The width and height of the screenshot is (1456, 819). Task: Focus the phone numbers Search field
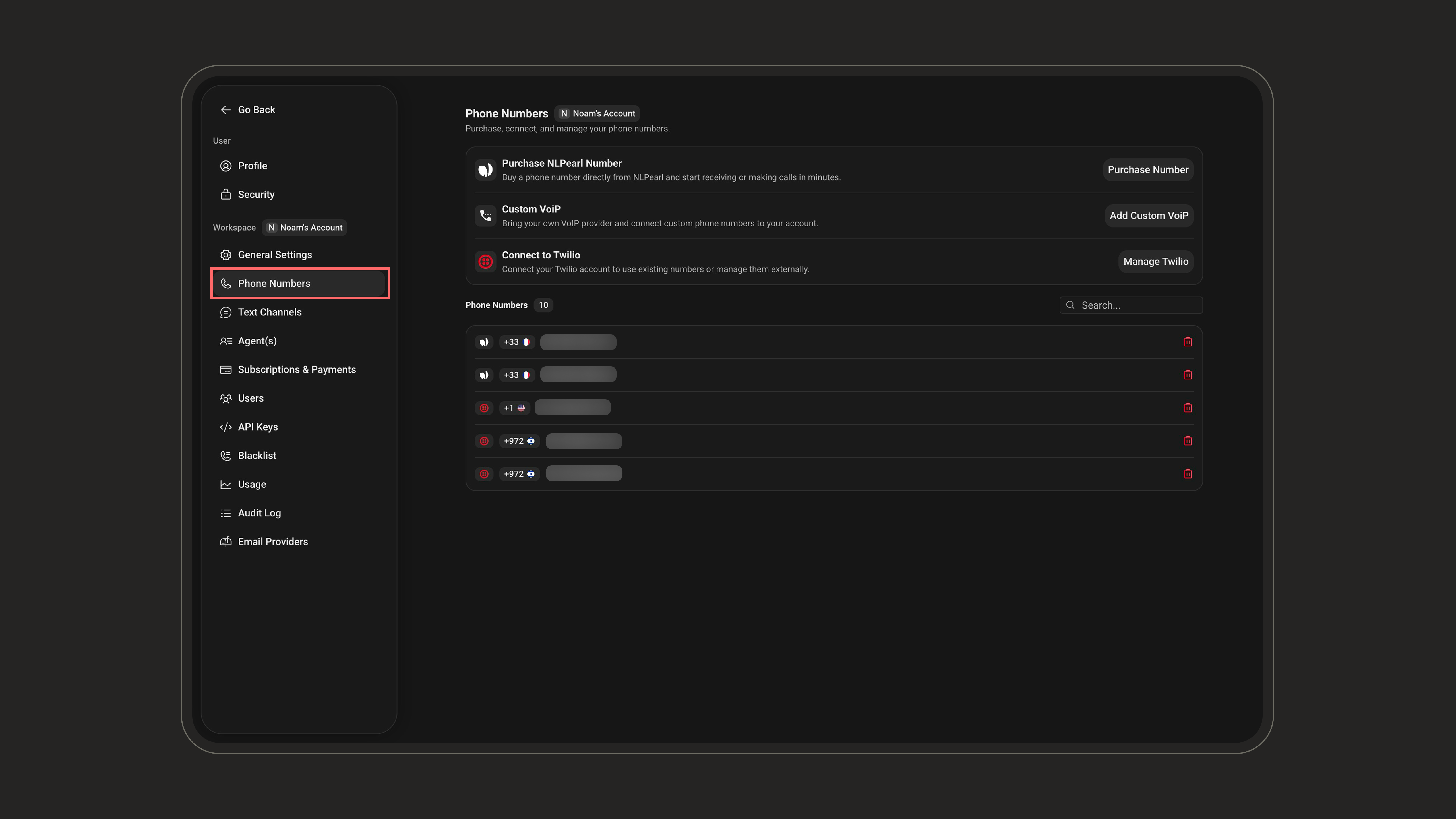point(1130,305)
